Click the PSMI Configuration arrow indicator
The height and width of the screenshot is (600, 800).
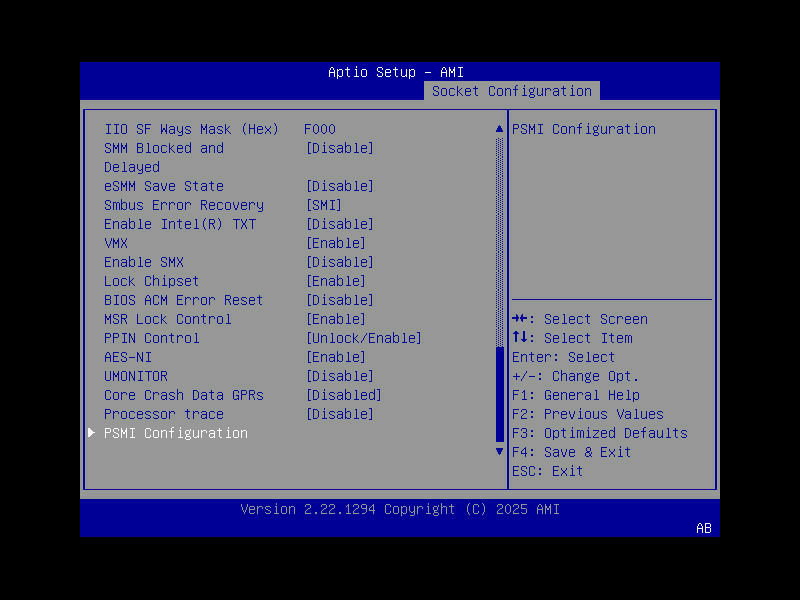click(91, 433)
